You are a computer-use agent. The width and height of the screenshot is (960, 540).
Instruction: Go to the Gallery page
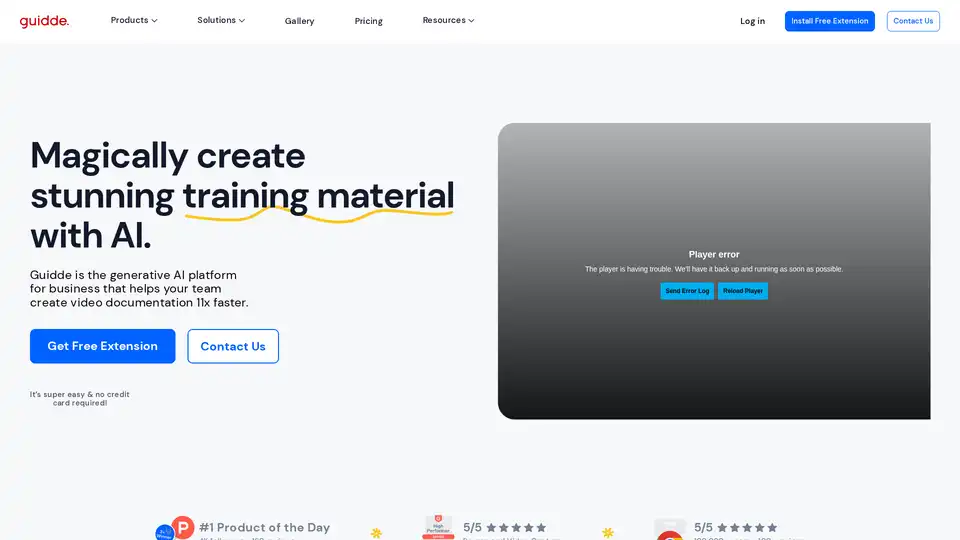[299, 21]
